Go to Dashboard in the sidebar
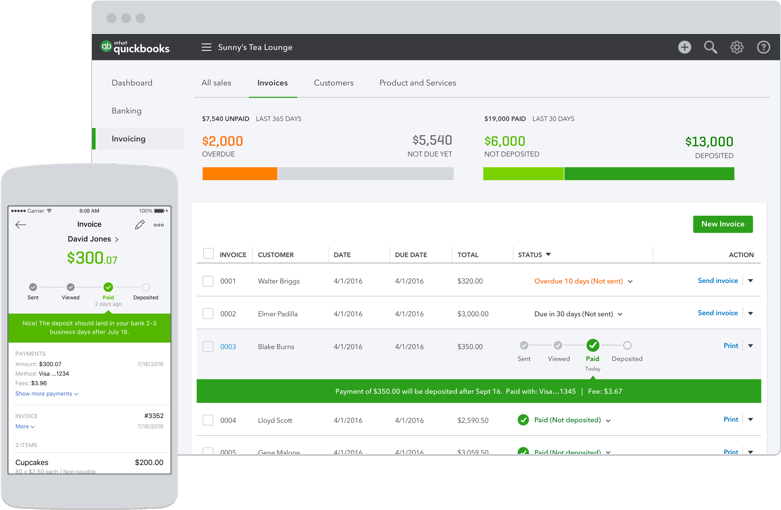 (132, 83)
